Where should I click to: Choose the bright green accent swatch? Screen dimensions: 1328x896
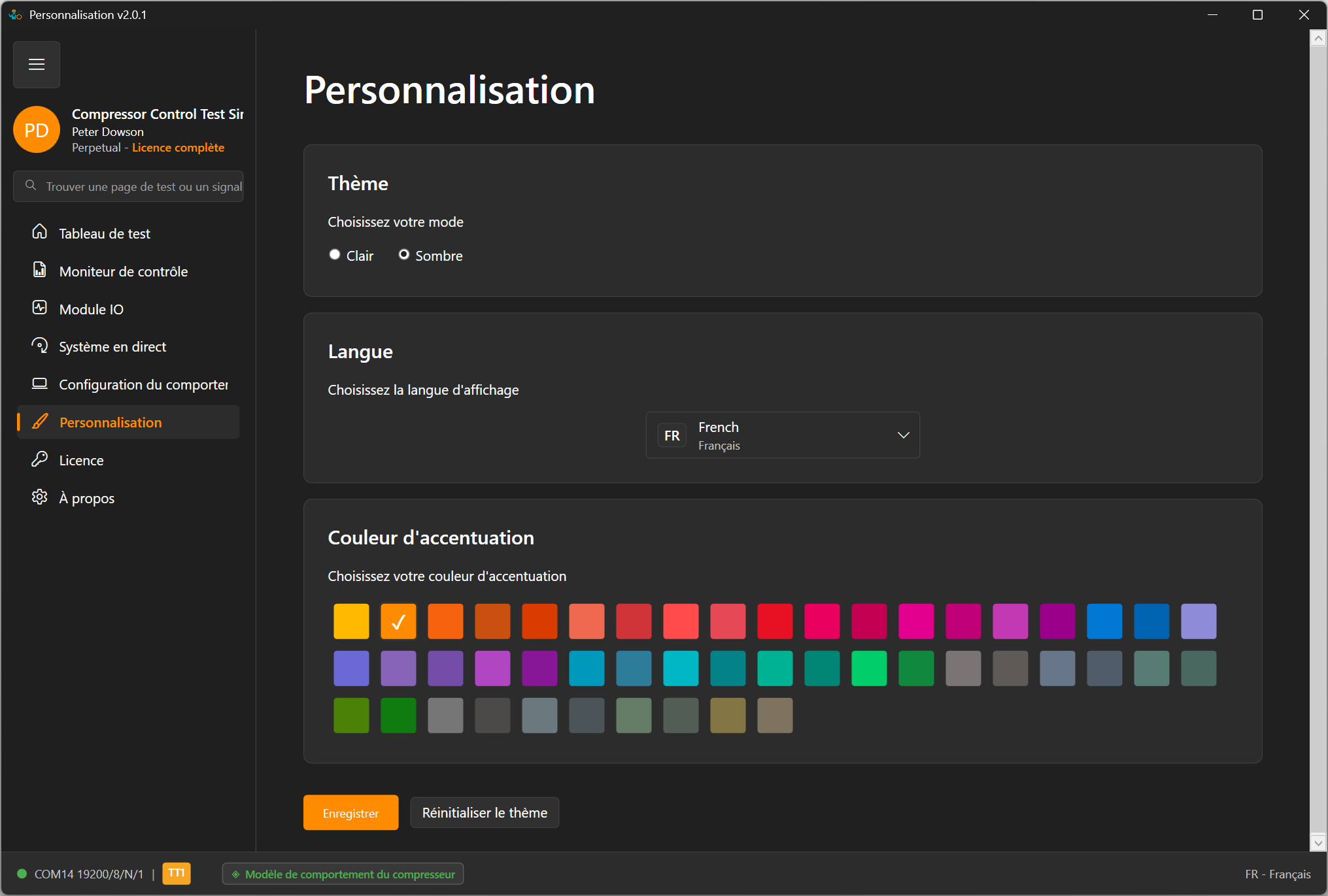(869, 668)
